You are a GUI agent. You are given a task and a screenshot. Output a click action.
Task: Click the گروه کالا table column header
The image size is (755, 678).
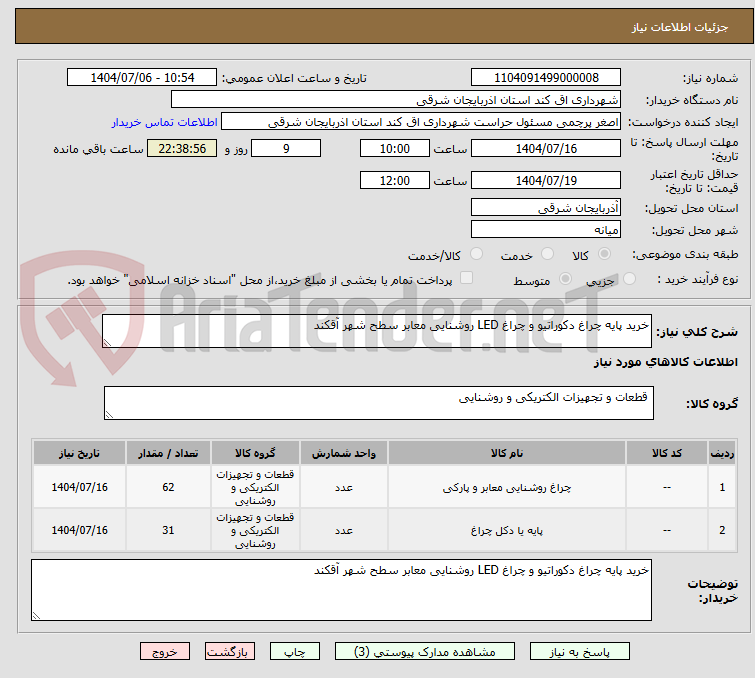[255, 453]
